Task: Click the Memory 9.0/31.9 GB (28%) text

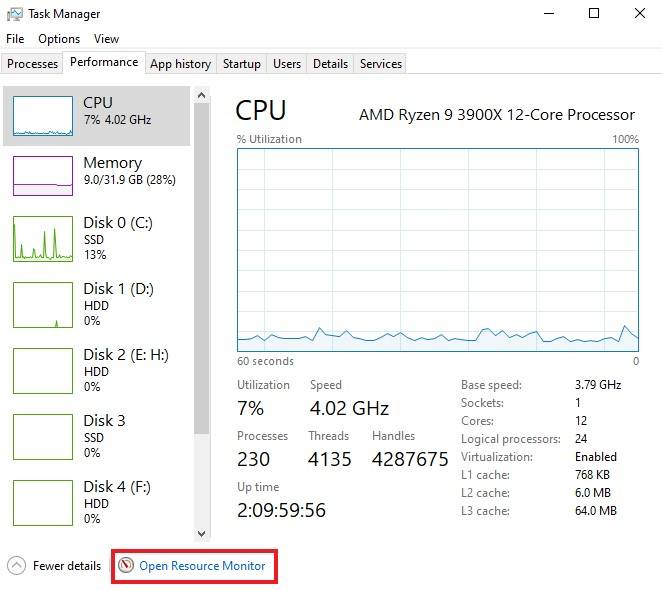Action: click(130, 180)
